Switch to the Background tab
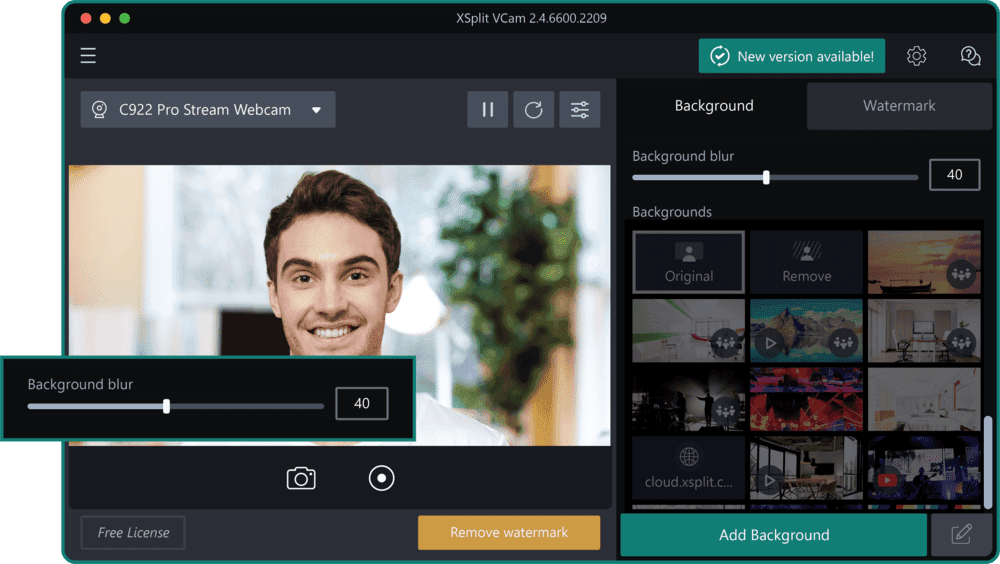This screenshot has height=564, width=1000. pos(714,105)
